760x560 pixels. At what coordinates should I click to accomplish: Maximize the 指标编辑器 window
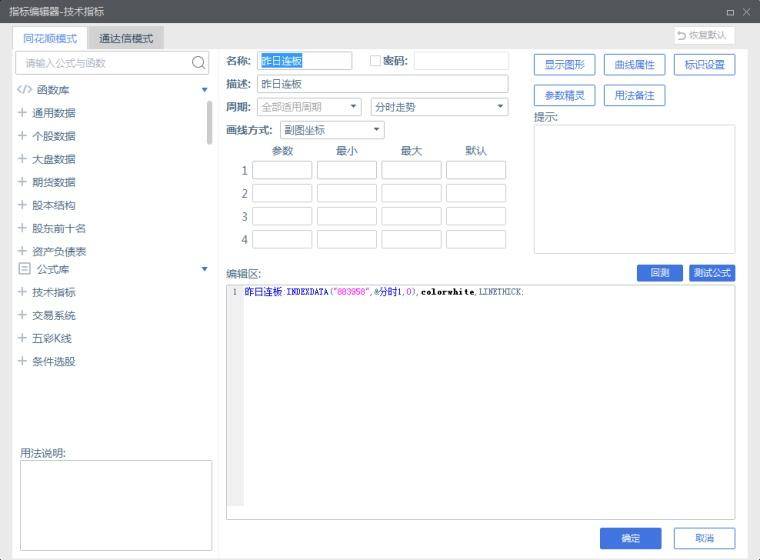tap(730, 12)
